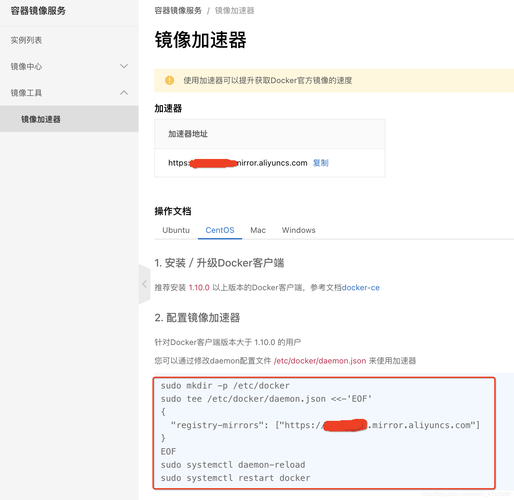
Task: Click the 使用加速器可以提升获取Docker官方镜像的速度 notice text
Action: click(268, 80)
